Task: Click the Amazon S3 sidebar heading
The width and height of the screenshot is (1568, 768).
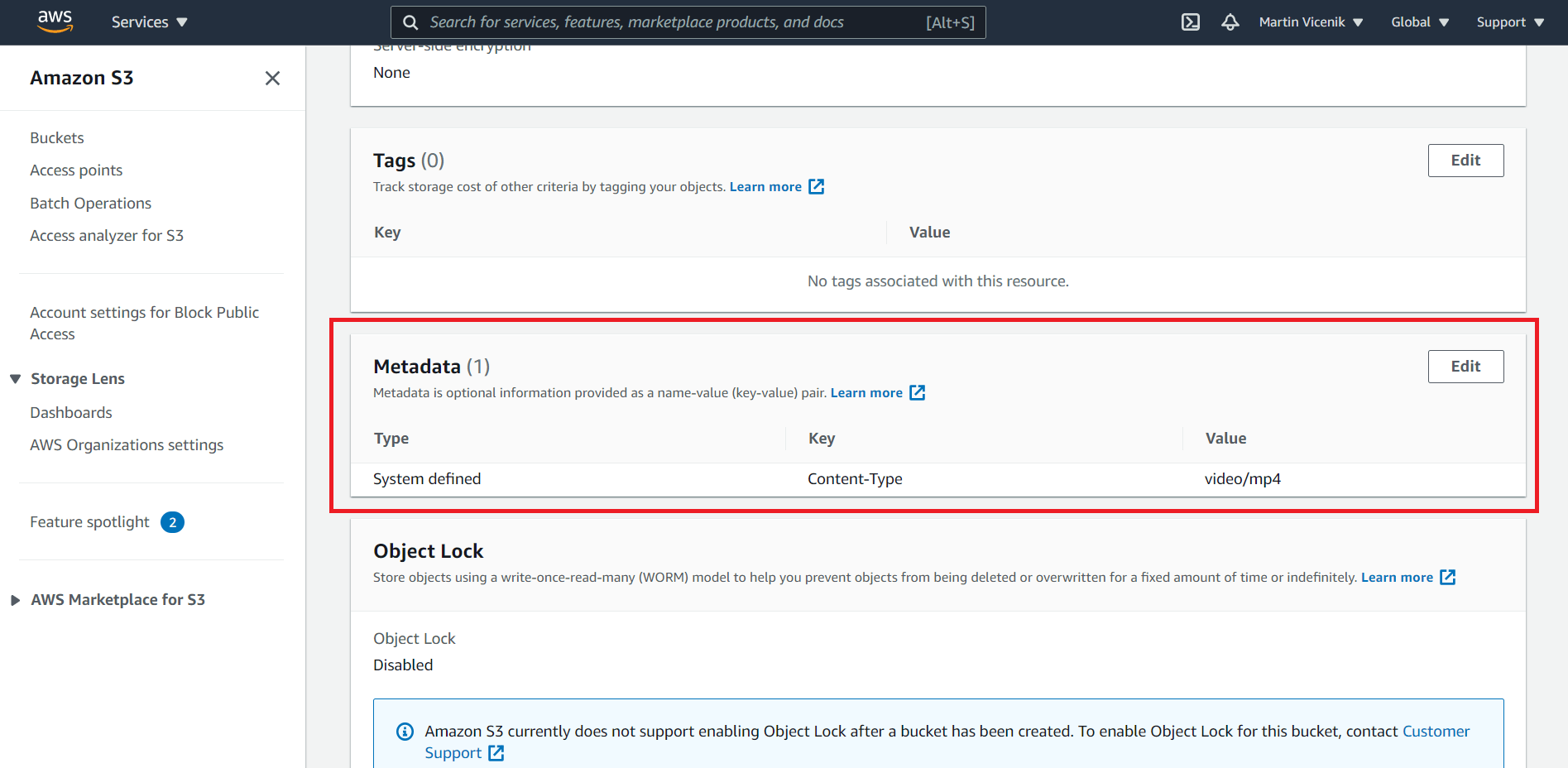Action: tap(82, 78)
